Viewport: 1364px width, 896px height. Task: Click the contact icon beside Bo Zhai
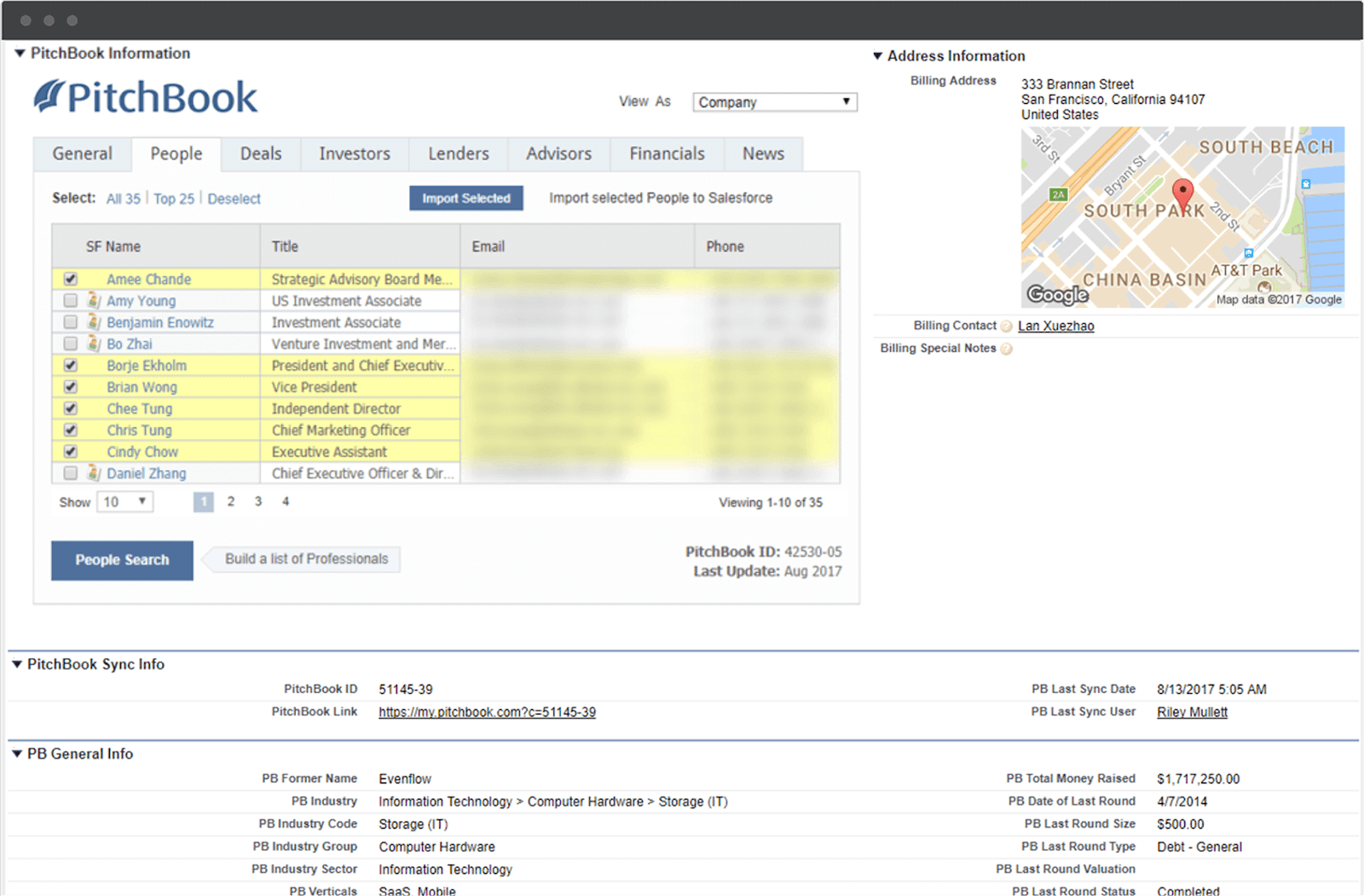[94, 344]
